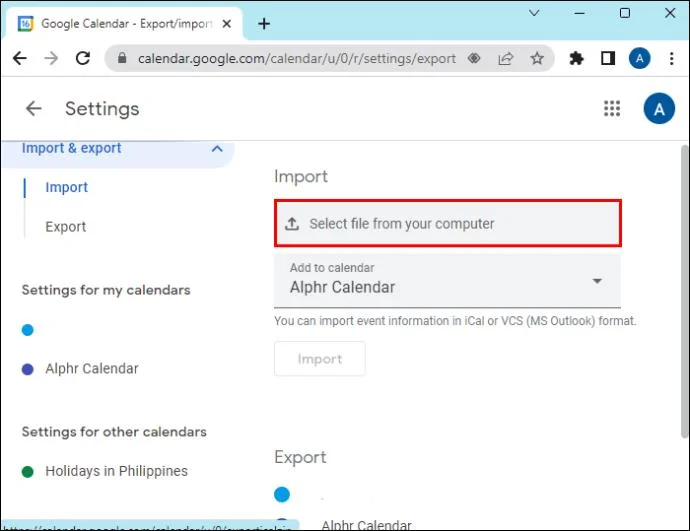Image resolution: width=690 pixels, height=531 pixels.
Task: Click the page vertical scrollbar
Action: pyautogui.click(x=684, y=291)
